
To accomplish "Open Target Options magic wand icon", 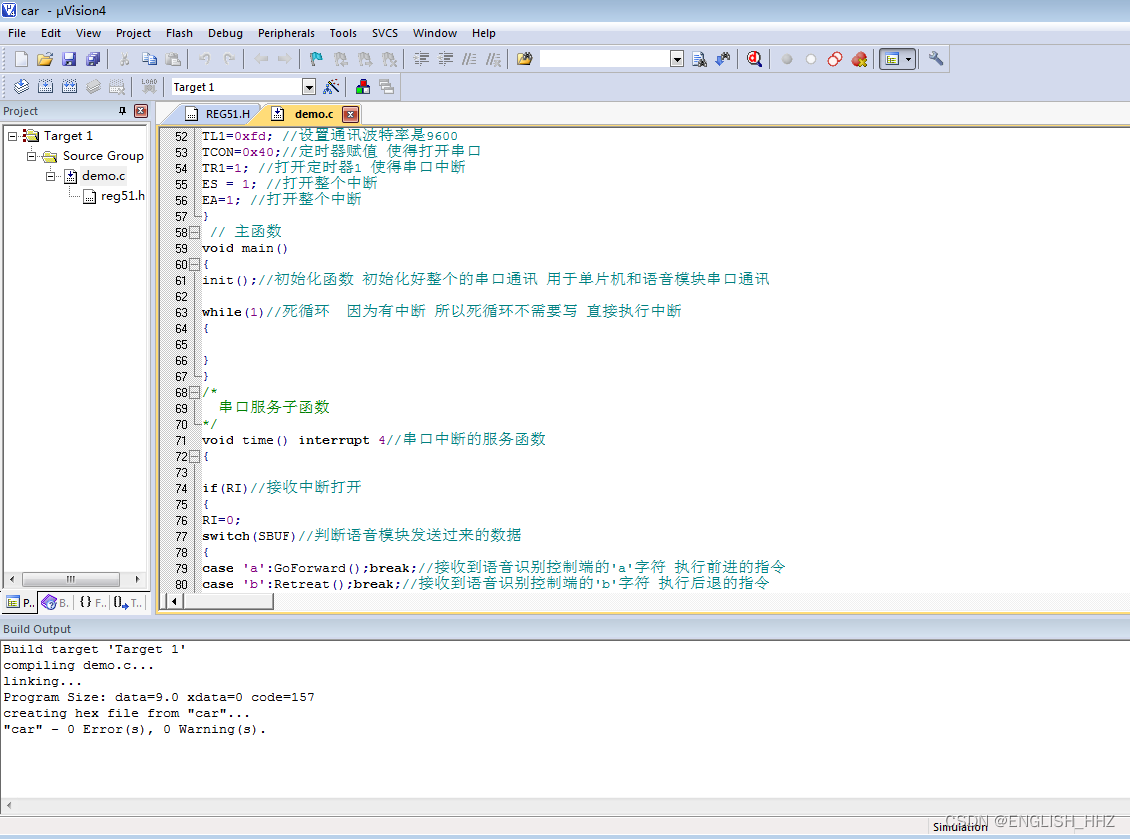I will [x=332, y=86].
